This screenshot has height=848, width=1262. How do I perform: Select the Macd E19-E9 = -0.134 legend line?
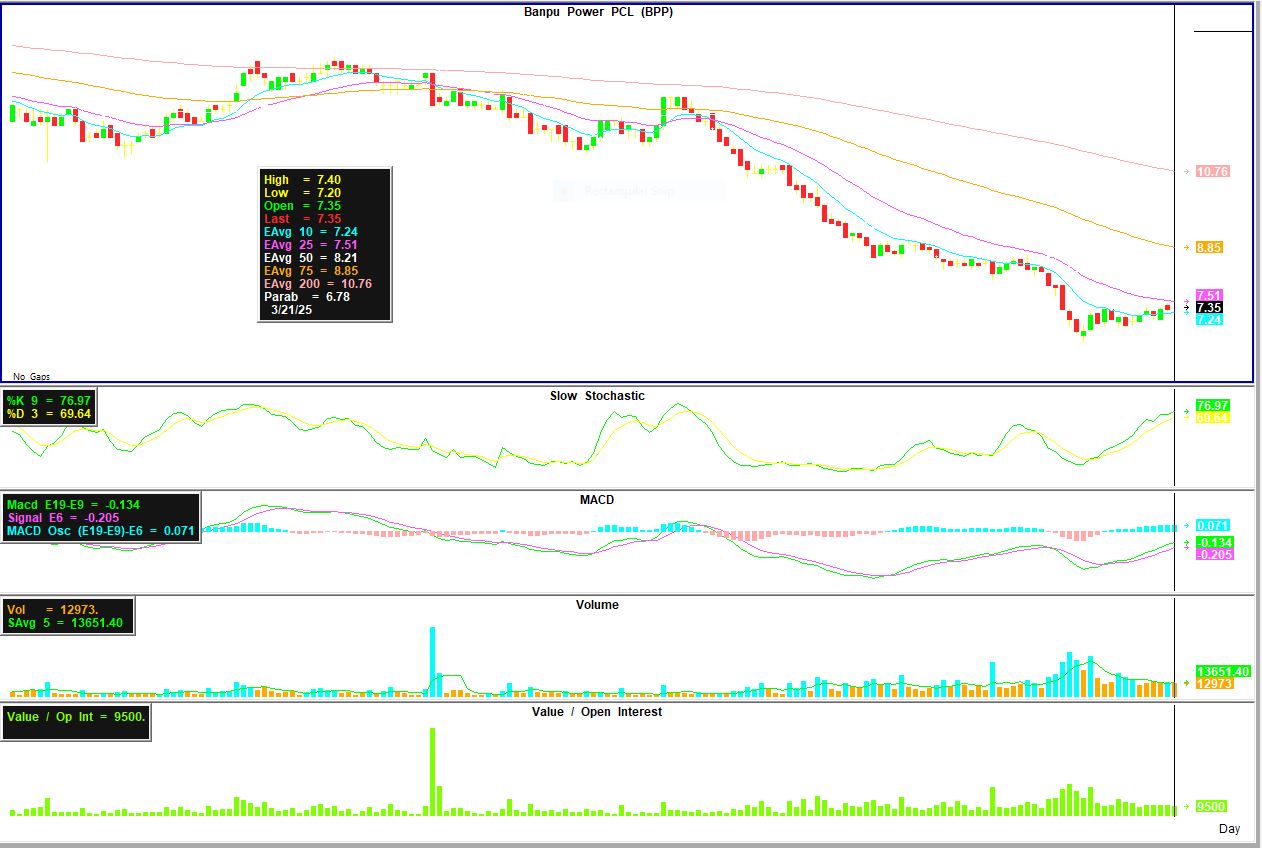[73, 505]
